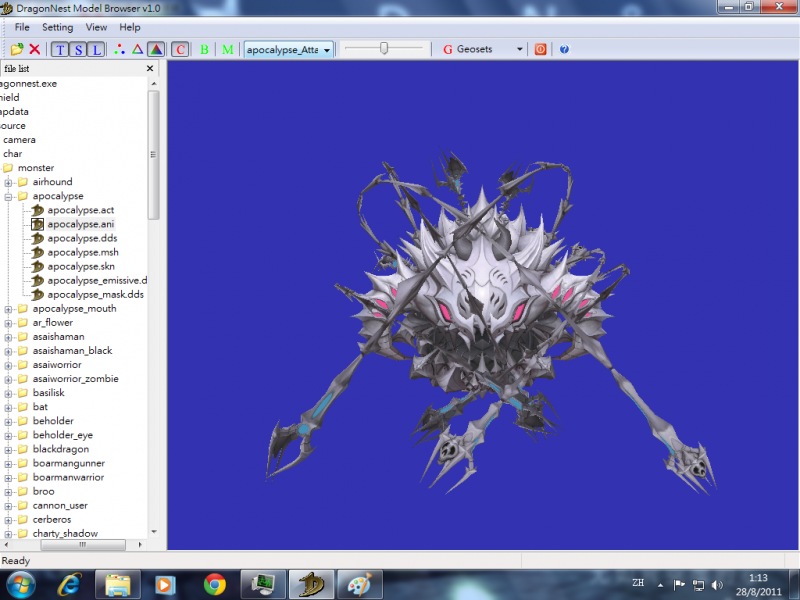Click the open folder toolbar icon
This screenshot has width=800, height=600.
click(17, 49)
